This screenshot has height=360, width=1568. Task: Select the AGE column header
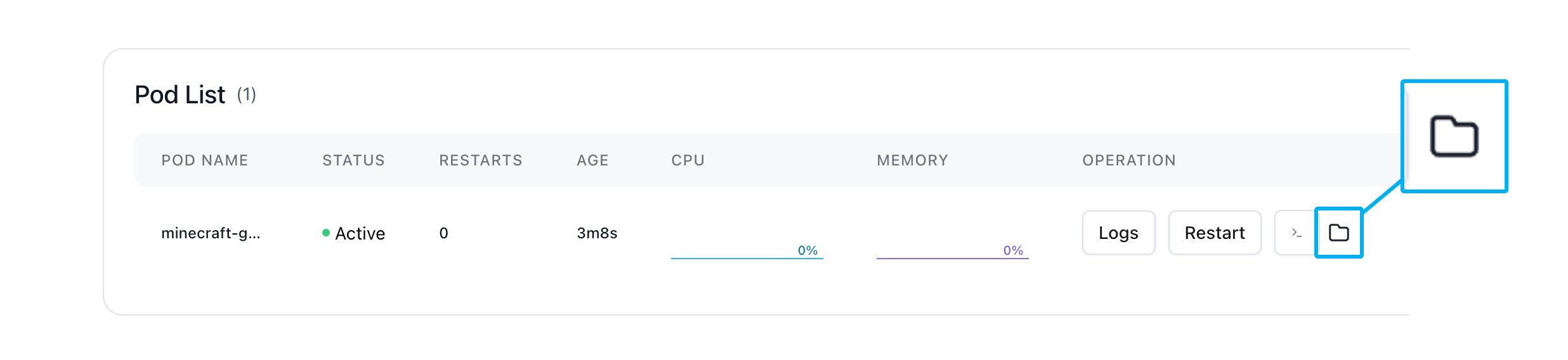coord(592,160)
